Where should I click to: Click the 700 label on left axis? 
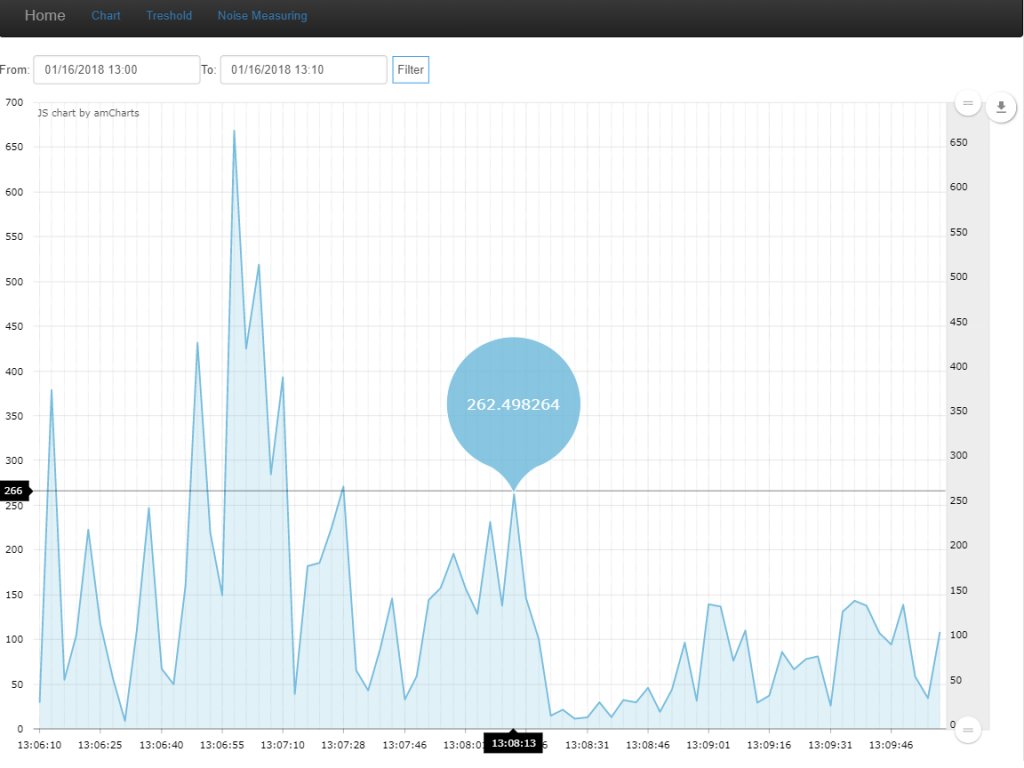tap(14, 103)
